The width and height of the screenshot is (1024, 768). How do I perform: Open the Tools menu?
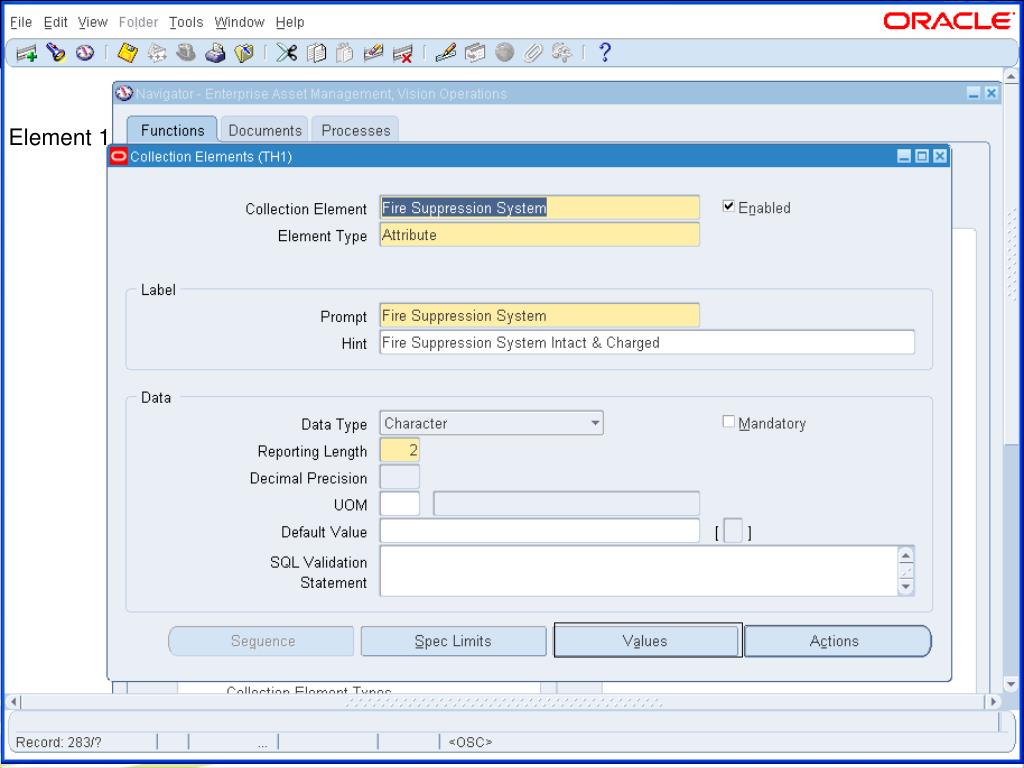coord(186,22)
